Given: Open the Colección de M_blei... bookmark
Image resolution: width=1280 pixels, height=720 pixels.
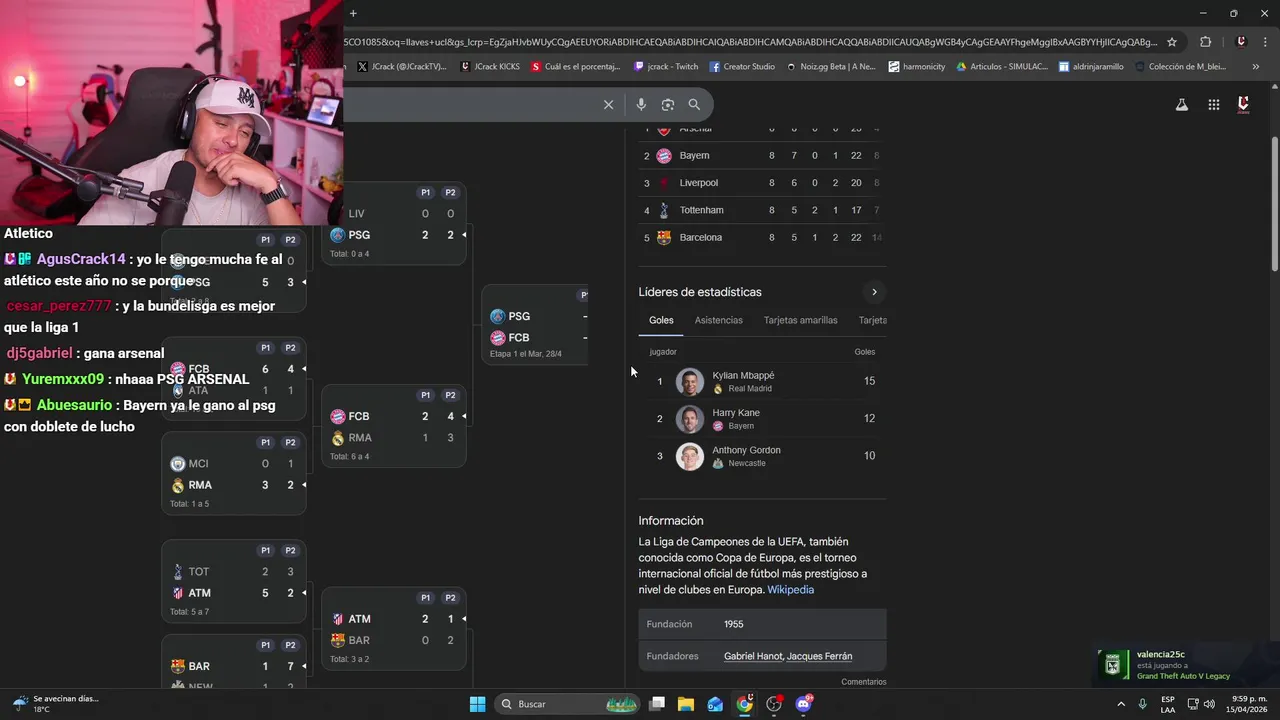Looking at the screenshot, I should click(x=1180, y=67).
